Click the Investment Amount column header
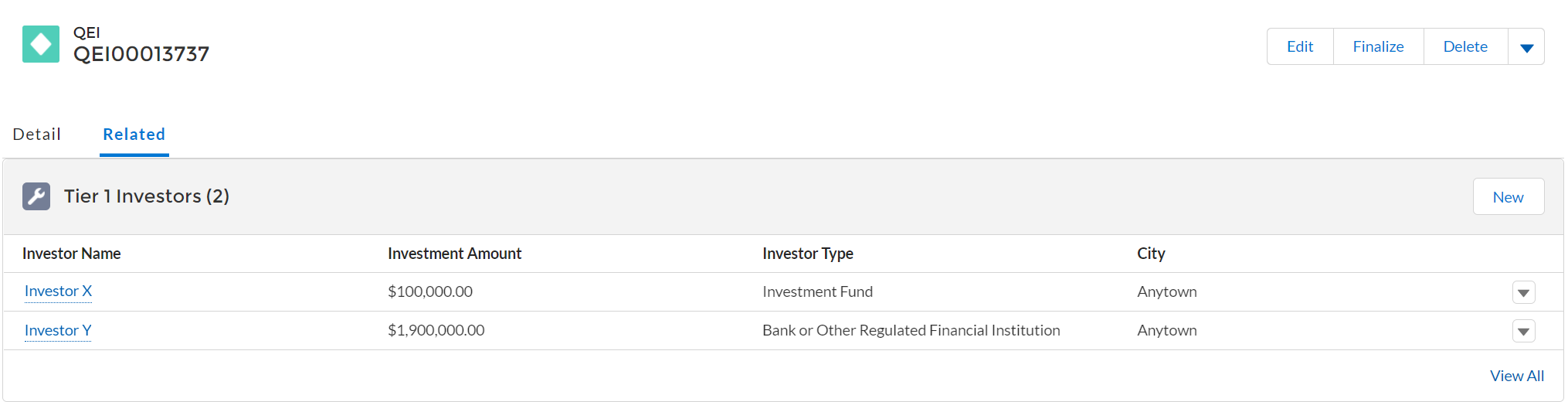The width and height of the screenshot is (1568, 402). (x=454, y=254)
